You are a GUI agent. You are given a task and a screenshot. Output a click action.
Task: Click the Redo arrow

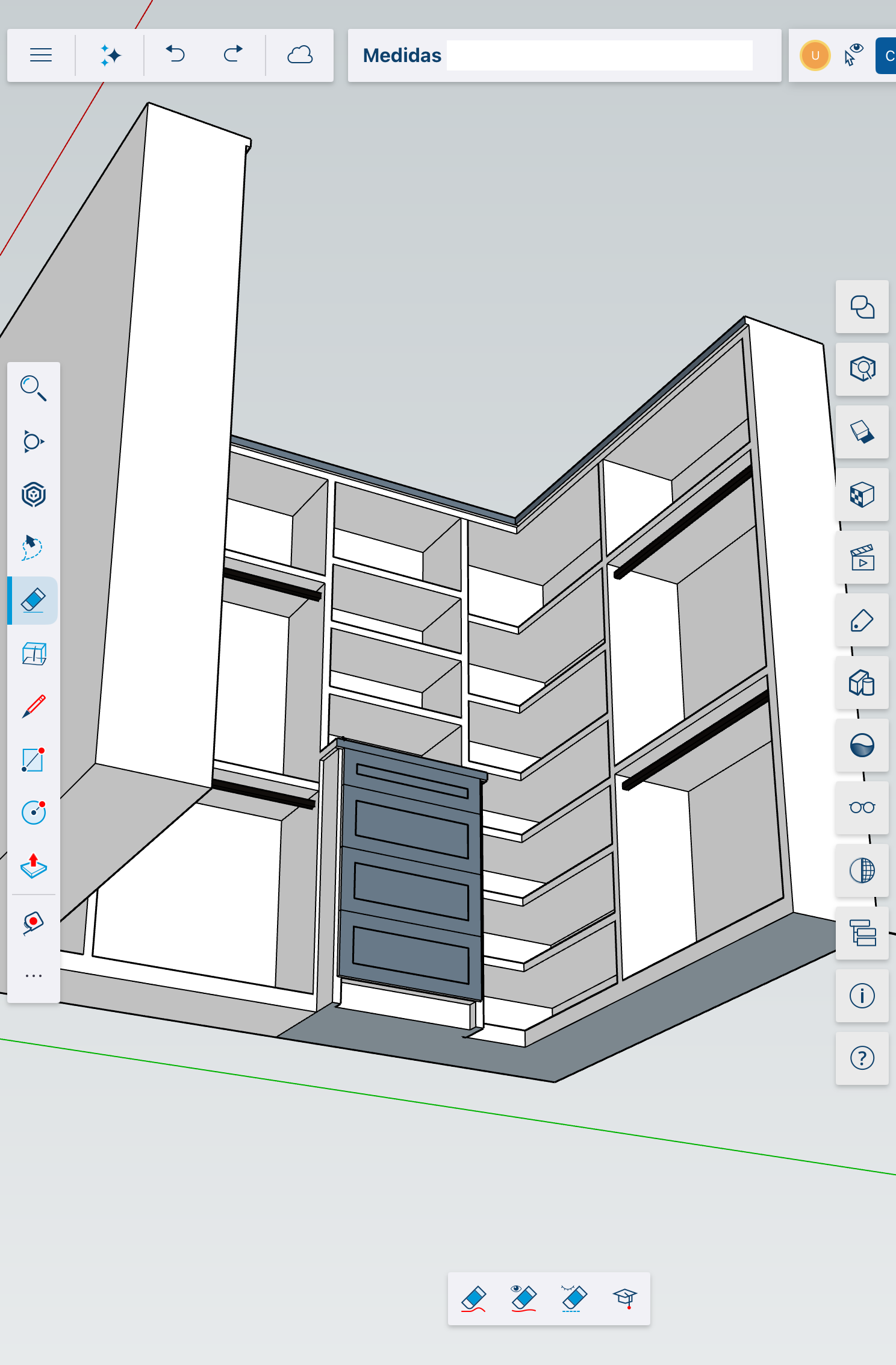click(x=233, y=55)
